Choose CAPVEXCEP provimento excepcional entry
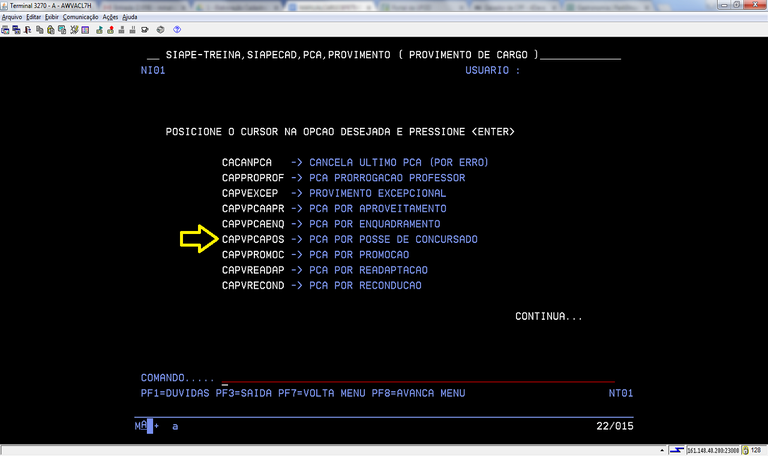 [253, 193]
